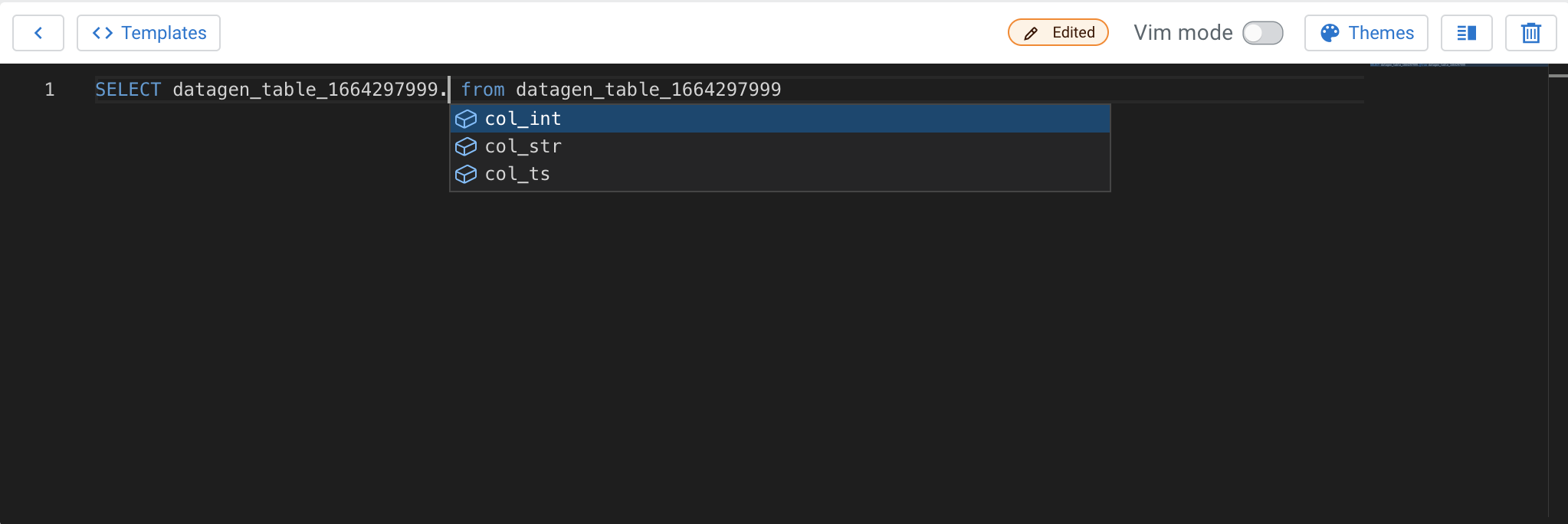Click line number 1 in gutter
Screen dimensions: 1568x524
[50, 90]
